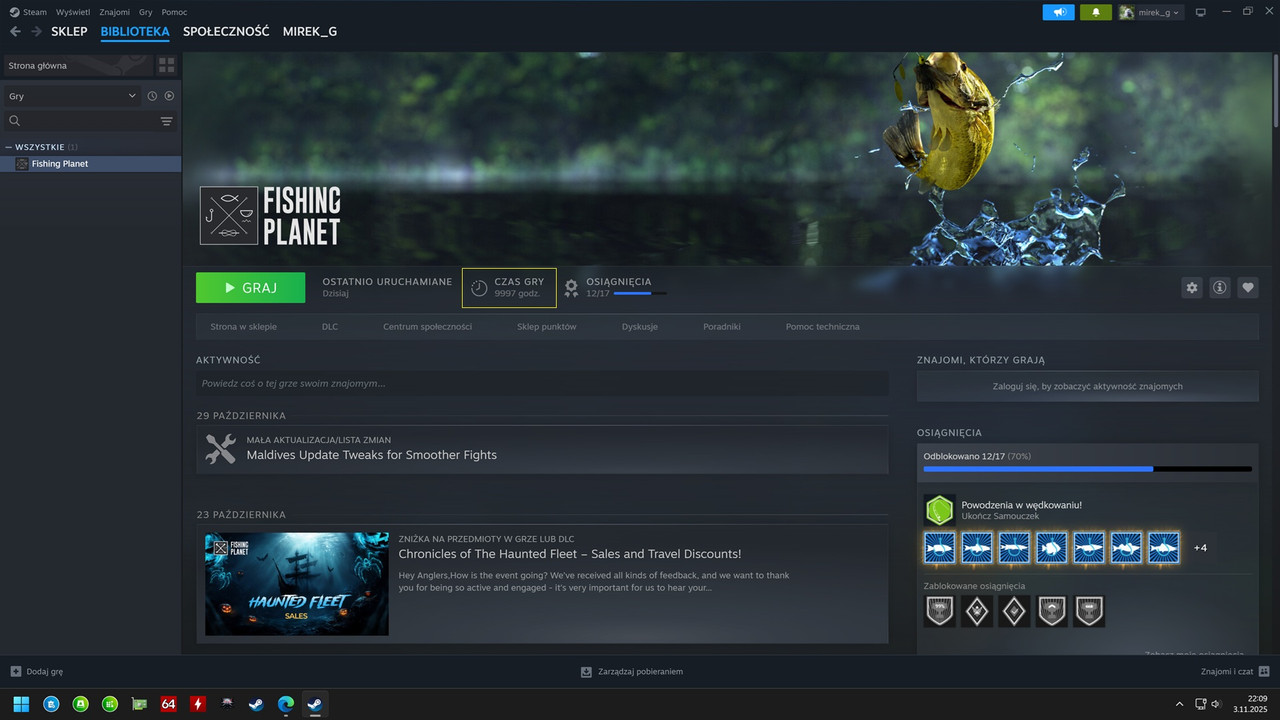
Task: Open the notifications bell
Action: pyautogui.click(x=1096, y=12)
